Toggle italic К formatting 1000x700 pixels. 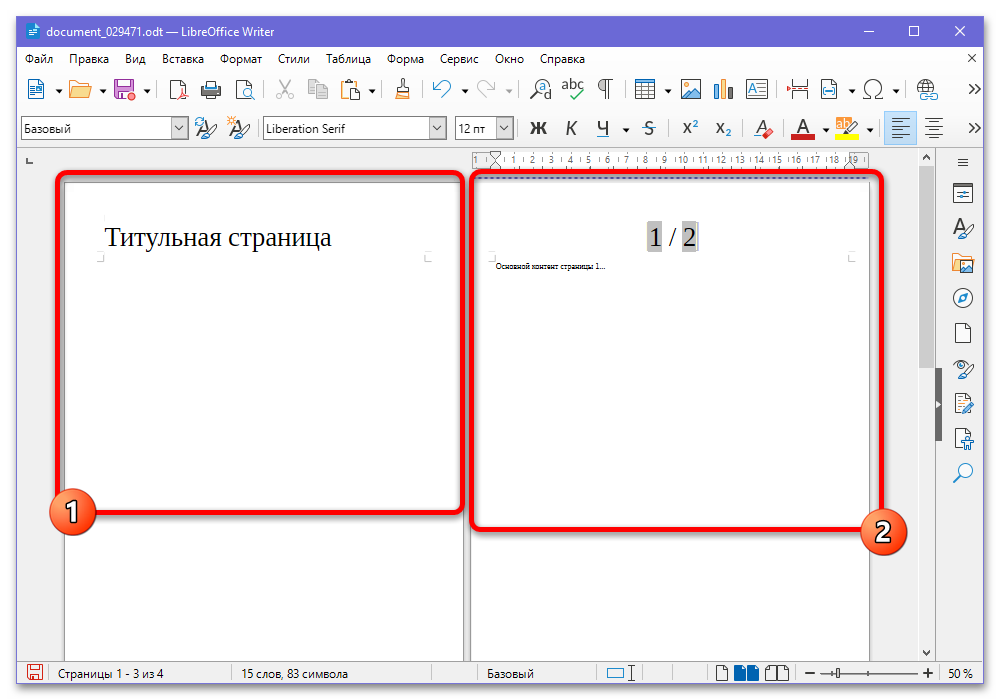[571, 129]
